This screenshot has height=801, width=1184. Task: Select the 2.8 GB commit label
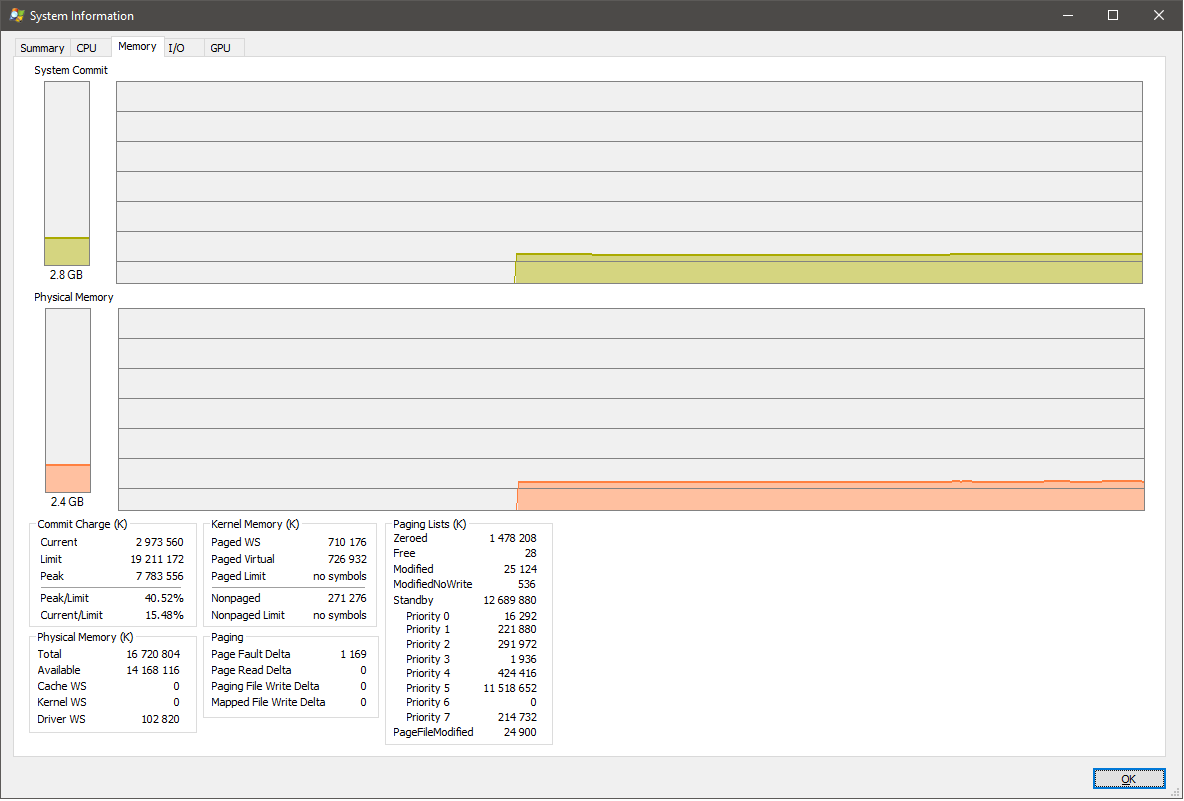pos(66,275)
